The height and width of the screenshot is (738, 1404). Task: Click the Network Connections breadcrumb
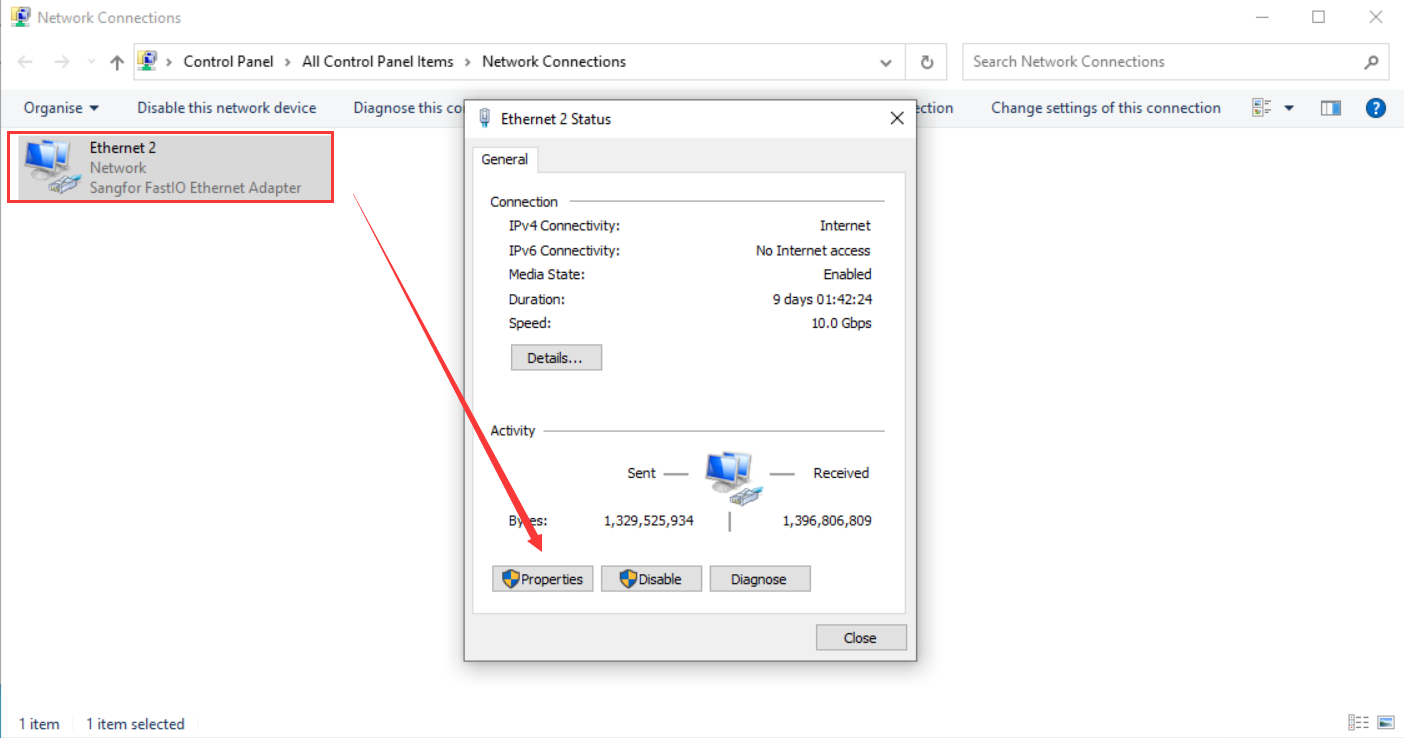pyautogui.click(x=554, y=61)
